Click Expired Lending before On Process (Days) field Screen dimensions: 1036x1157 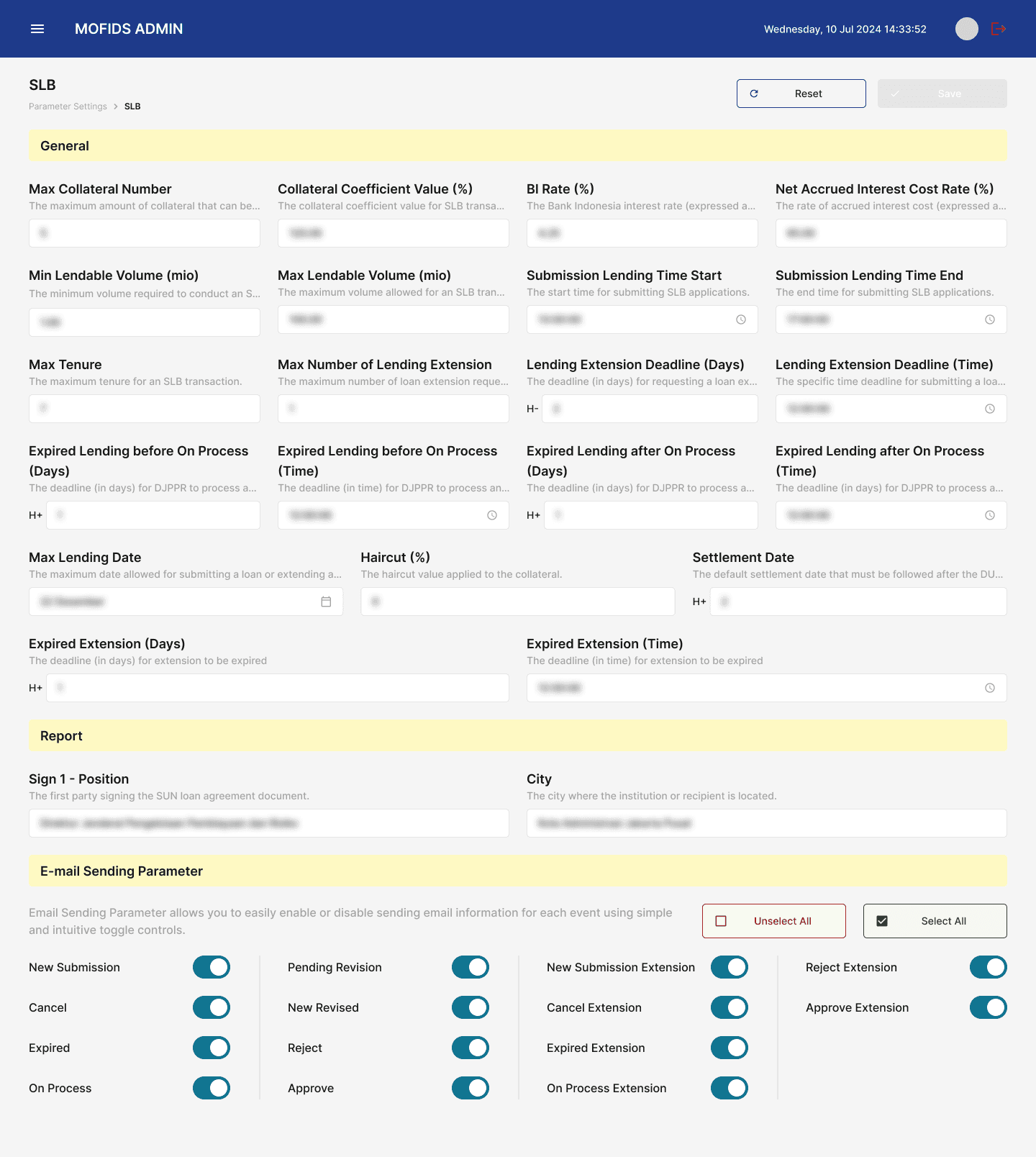[153, 515]
